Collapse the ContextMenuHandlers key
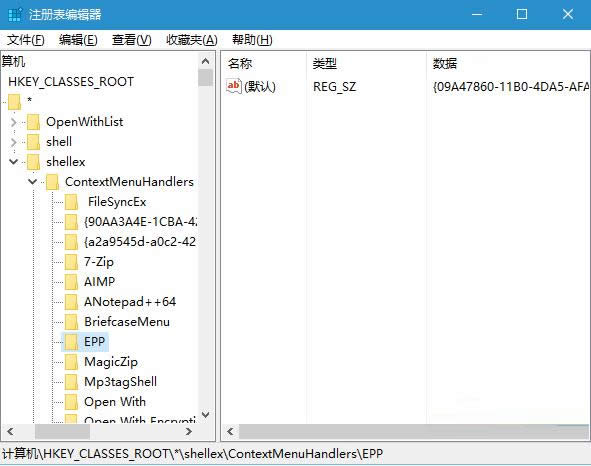 point(33,182)
